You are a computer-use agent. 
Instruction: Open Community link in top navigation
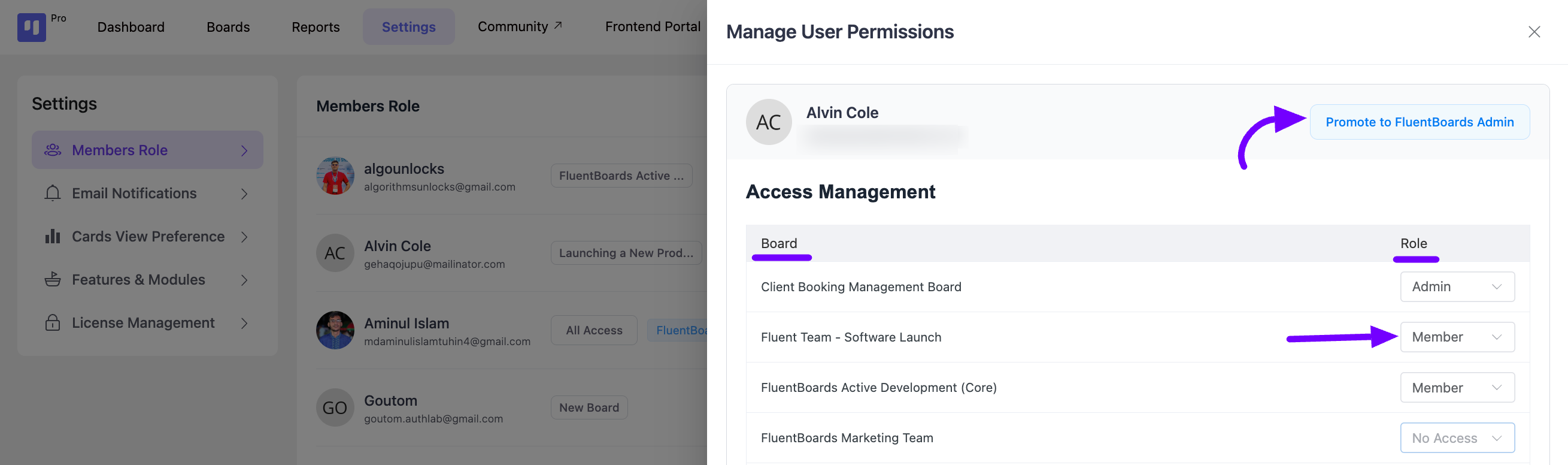tap(520, 26)
